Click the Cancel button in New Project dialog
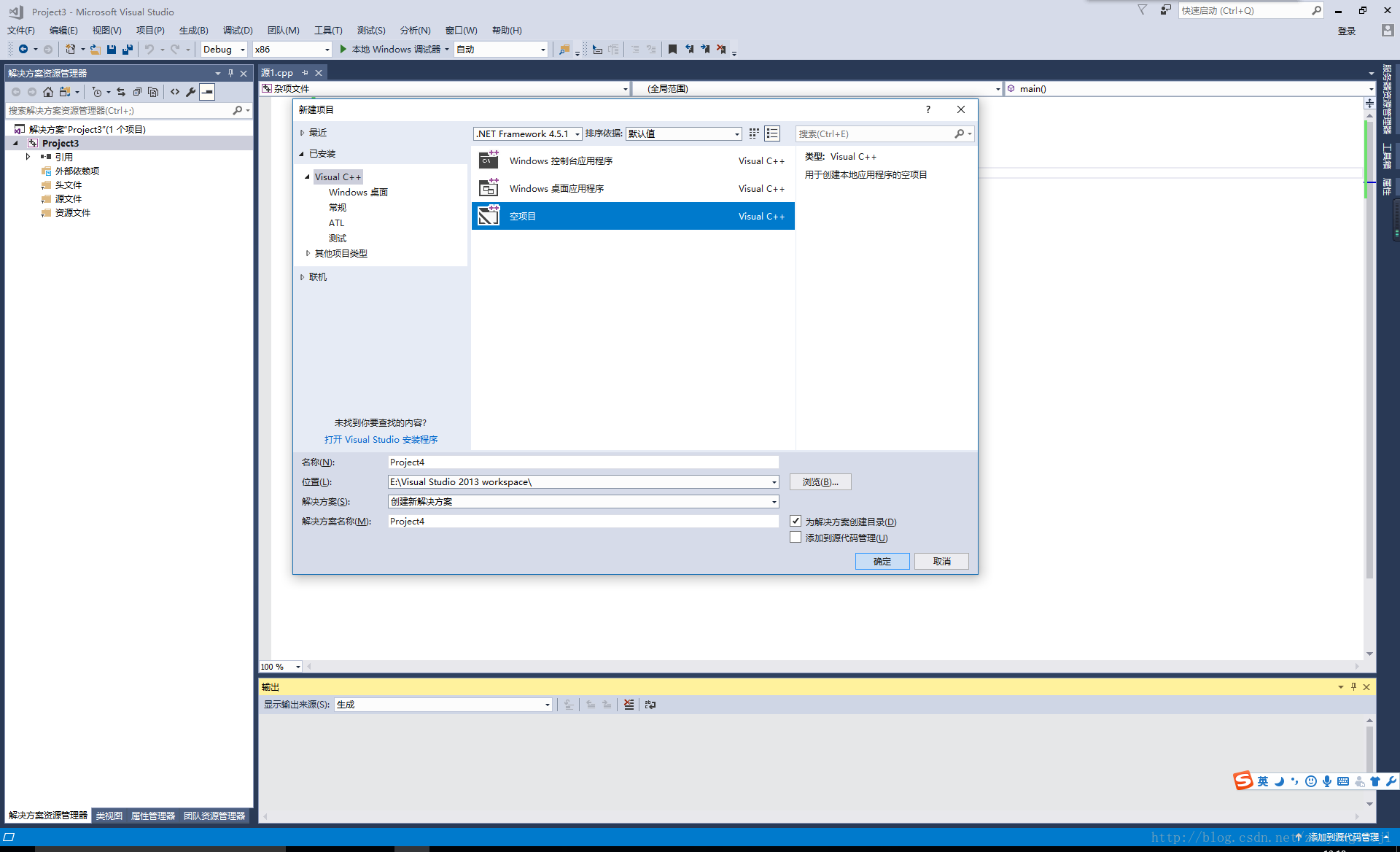The height and width of the screenshot is (852, 1400). pos(942,561)
